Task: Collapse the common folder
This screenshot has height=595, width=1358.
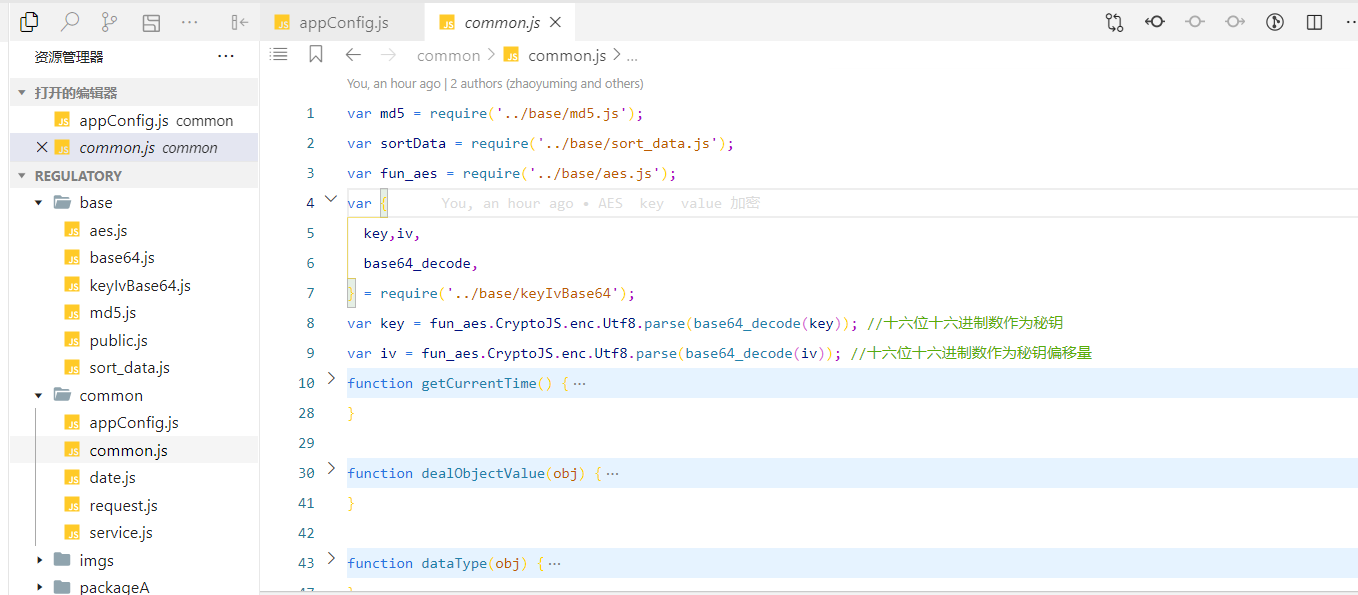Action: tap(39, 395)
